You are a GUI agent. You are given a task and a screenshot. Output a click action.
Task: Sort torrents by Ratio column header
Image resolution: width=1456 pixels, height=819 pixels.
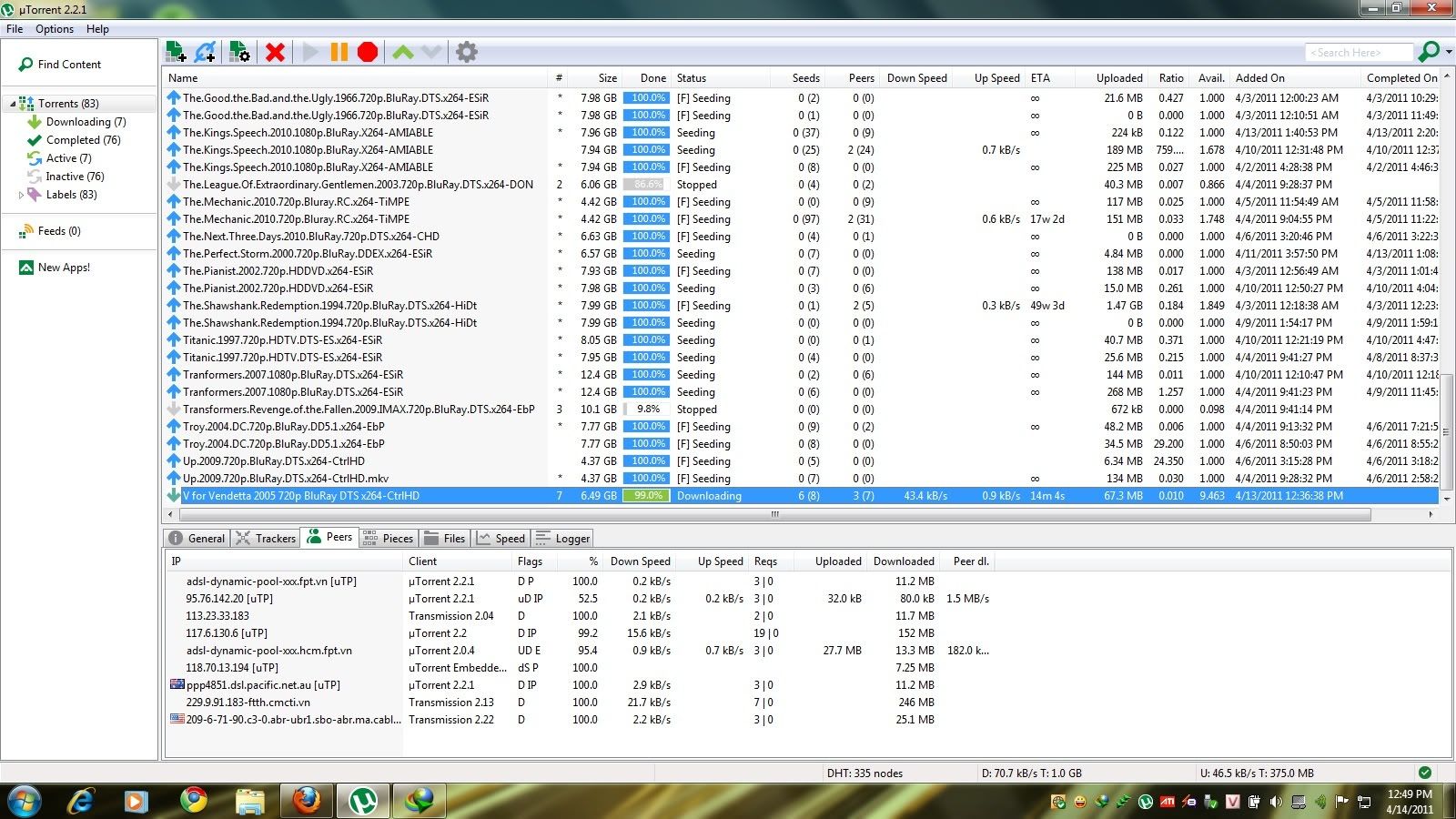coord(1170,78)
